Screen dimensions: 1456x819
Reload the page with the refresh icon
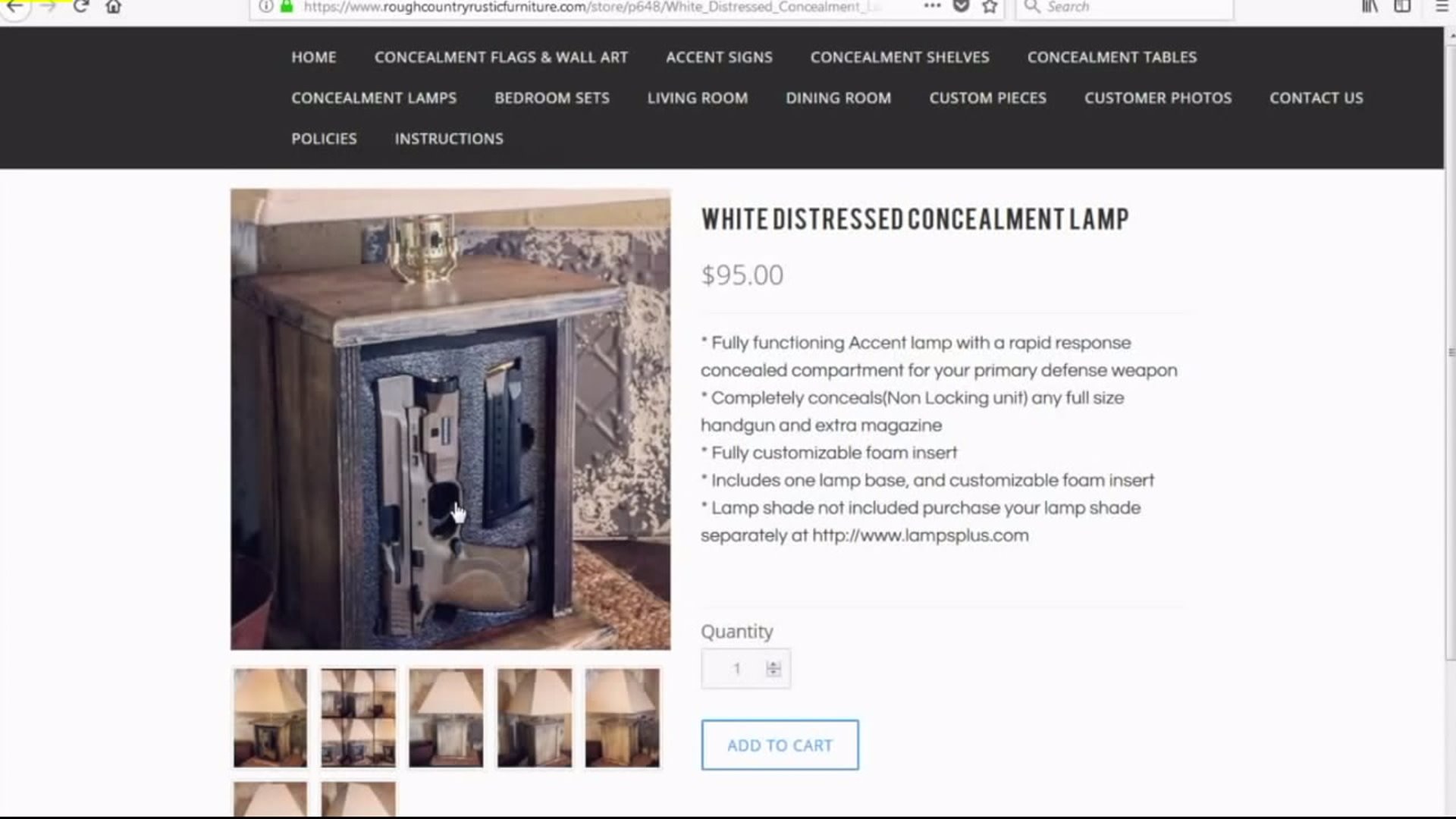tap(81, 7)
